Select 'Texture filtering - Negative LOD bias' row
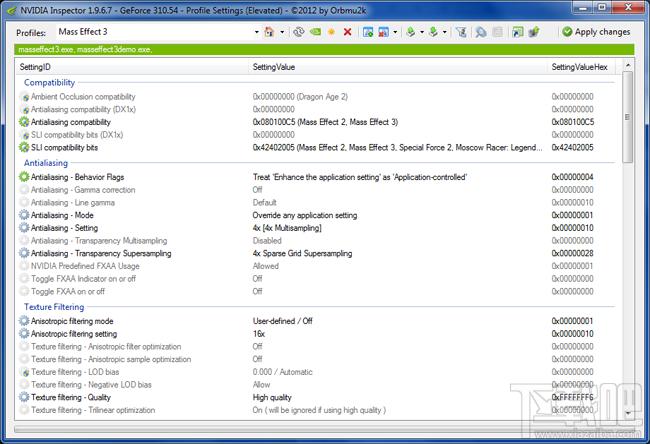650x444 pixels. point(317,385)
